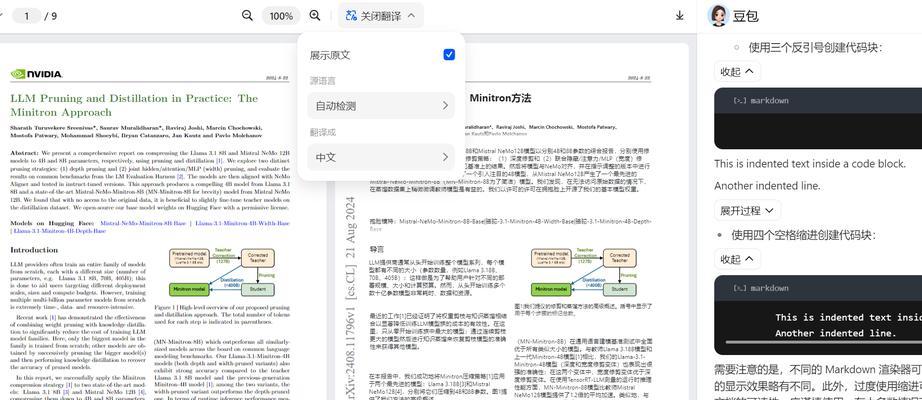
Task: Click the 翻译成 label
Action: [x=323, y=132]
